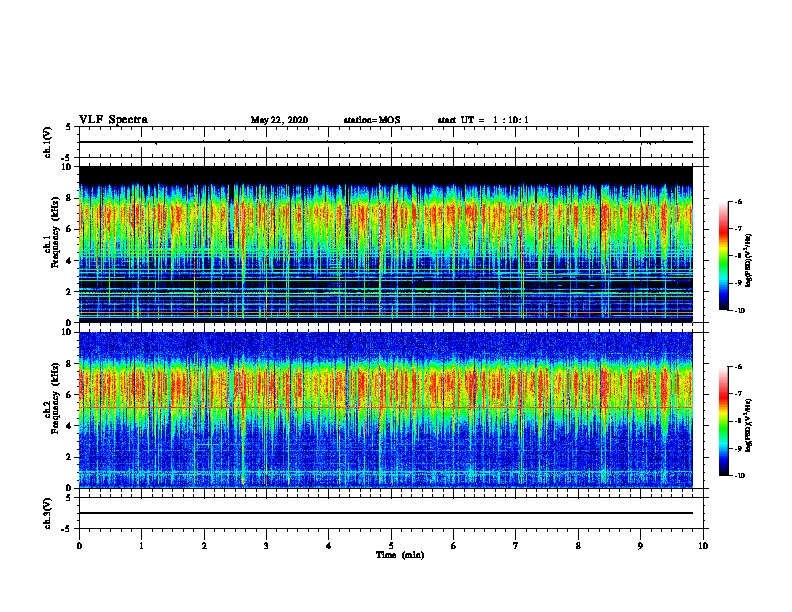The width and height of the screenshot is (792, 612).
Task: Click the ch.2 "Frequency (kHz)" axis label
Action: tap(55, 398)
